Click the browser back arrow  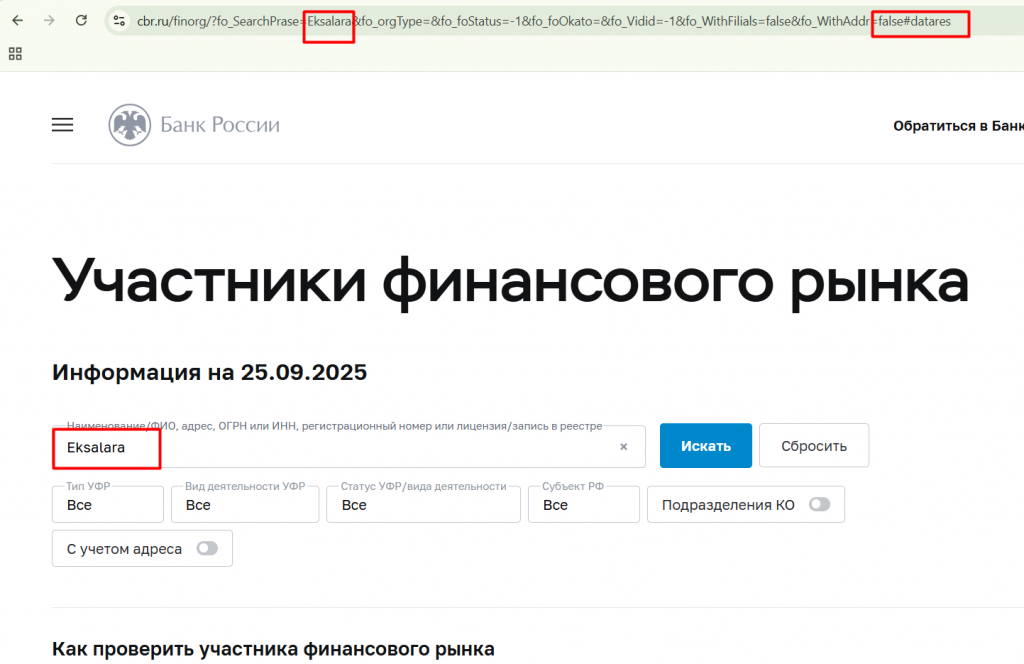click(x=17, y=20)
